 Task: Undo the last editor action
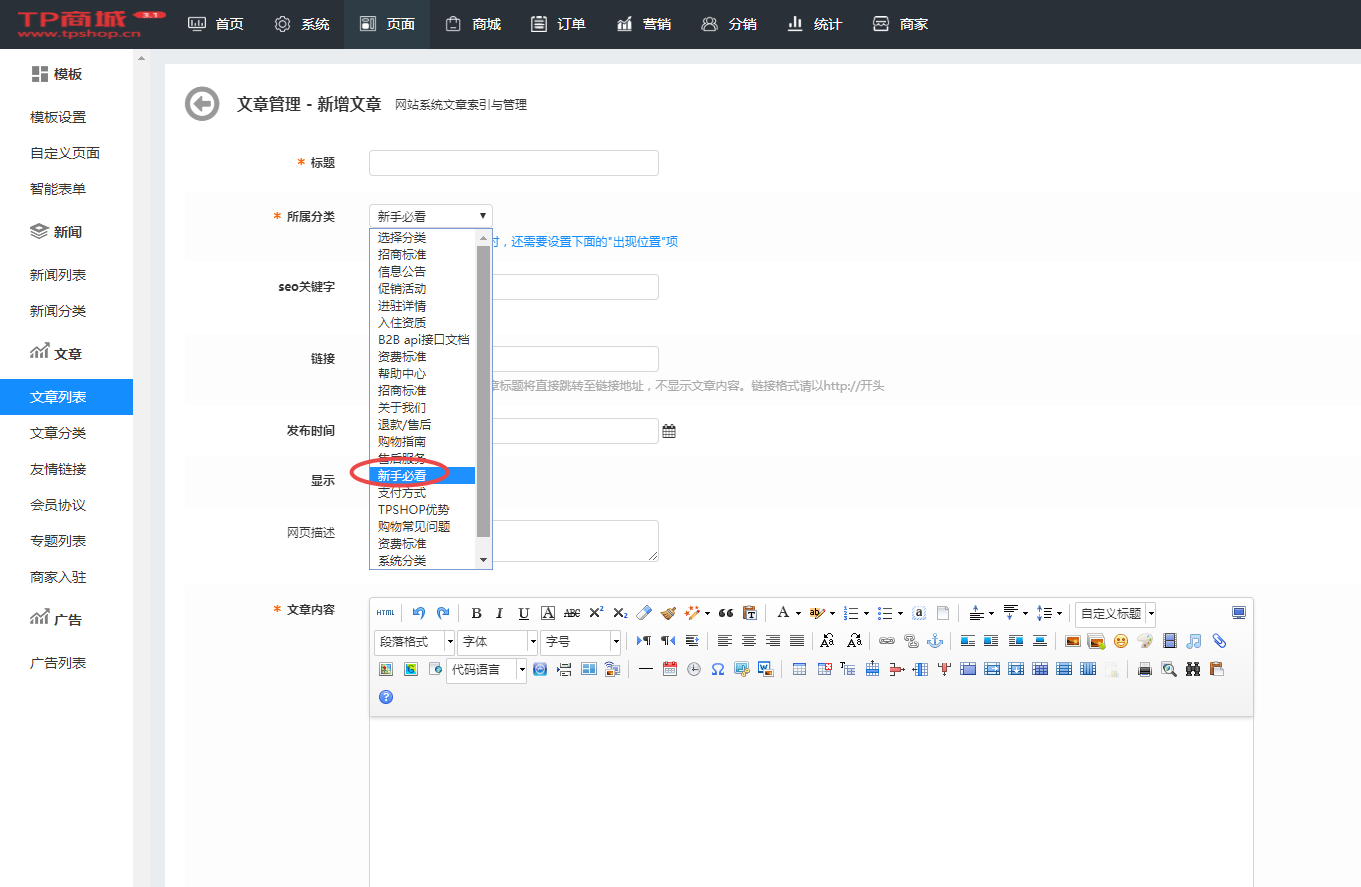click(417, 612)
